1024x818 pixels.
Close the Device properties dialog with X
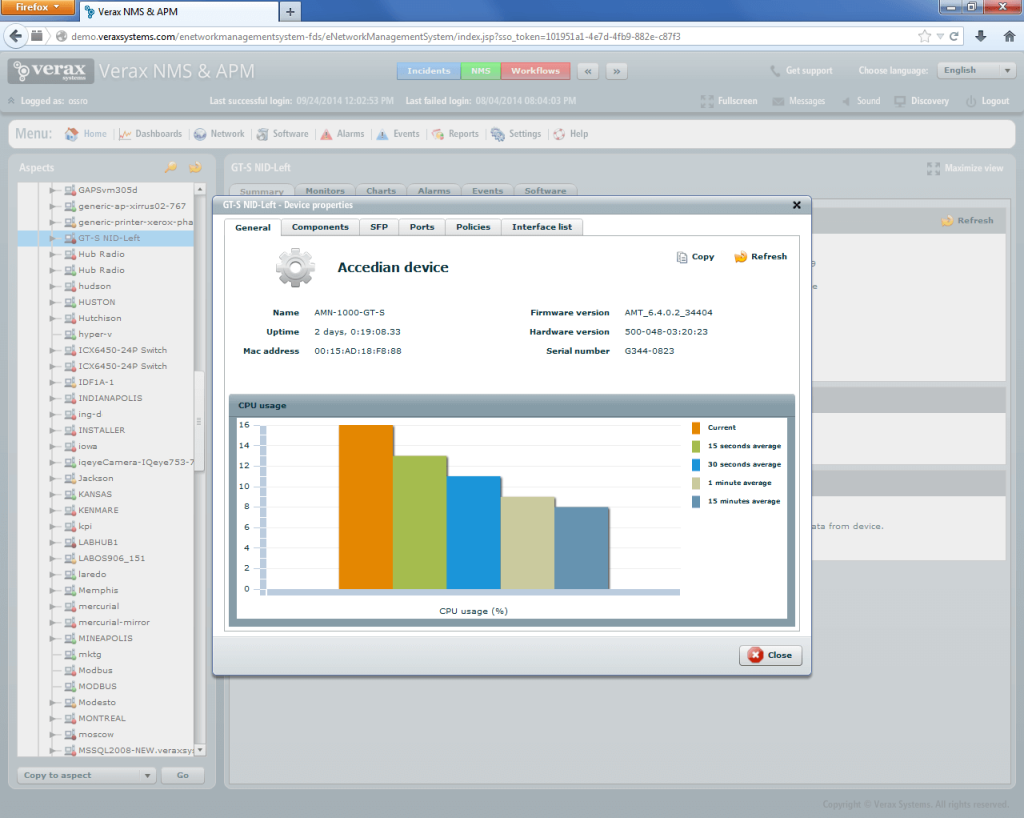click(x=797, y=205)
